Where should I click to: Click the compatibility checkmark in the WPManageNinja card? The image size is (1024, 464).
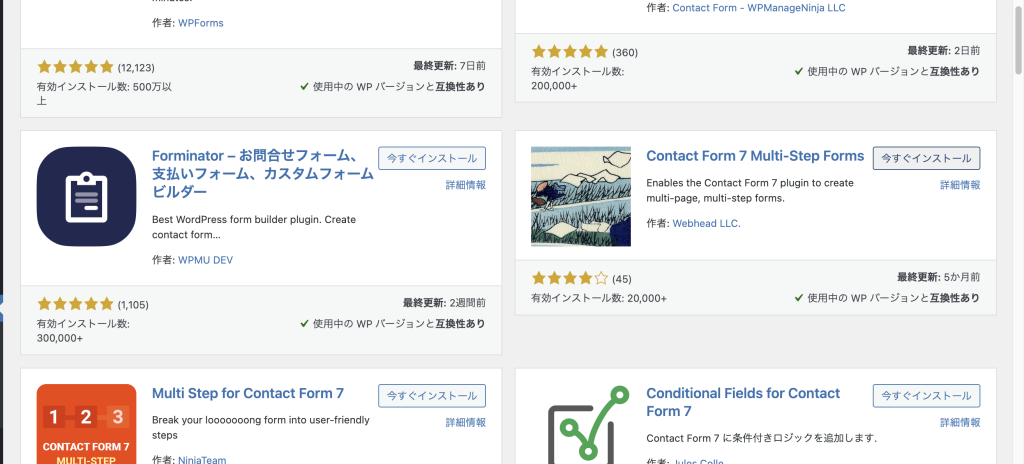tap(799, 72)
